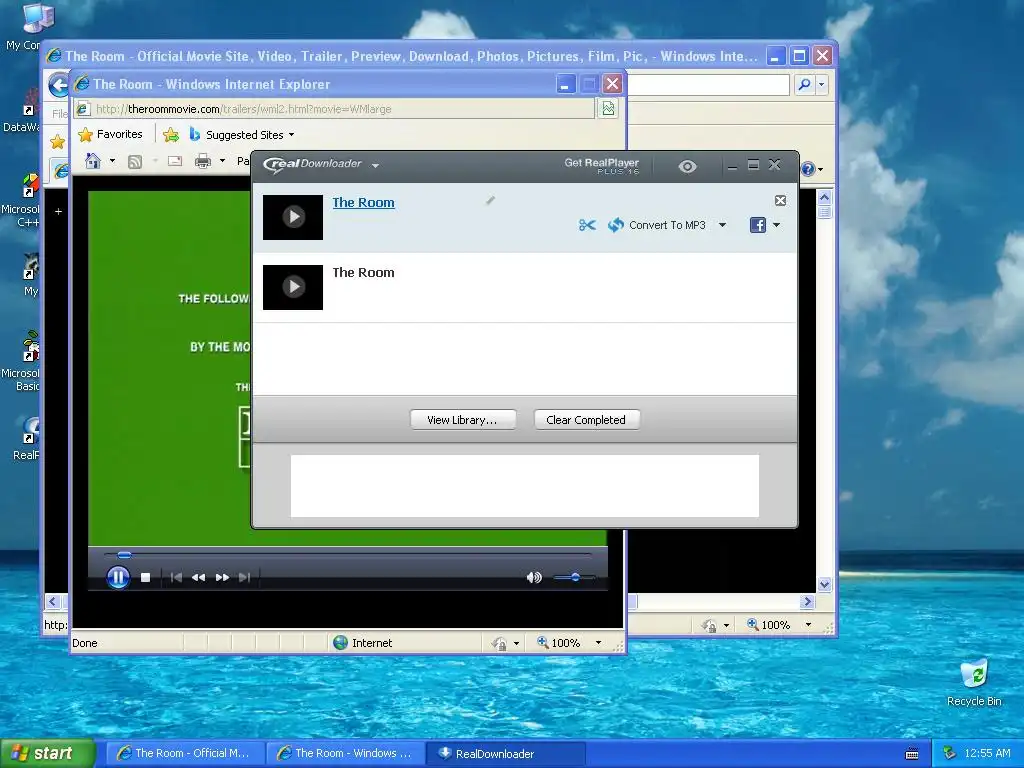
Task: Click vertical scrollbar up arrow in rear IE
Action: pos(824,197)
